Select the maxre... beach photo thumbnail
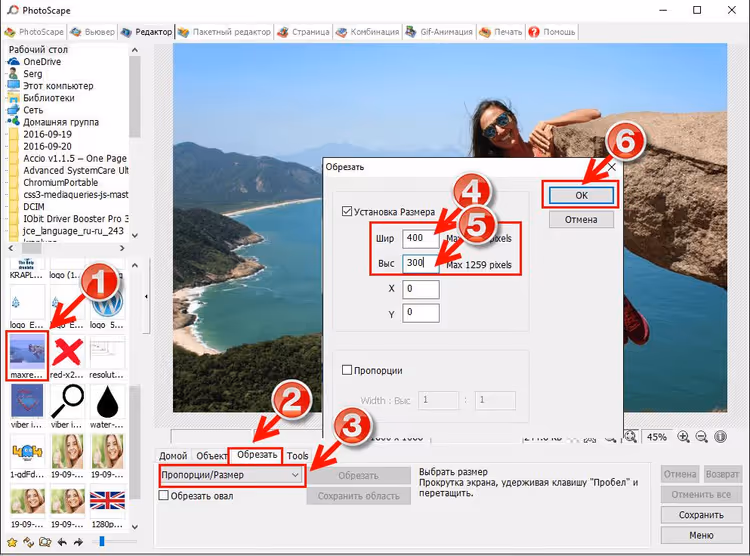The height and width of the screenshot is (556, 750). pyautogui.click(x=27, y=356)
